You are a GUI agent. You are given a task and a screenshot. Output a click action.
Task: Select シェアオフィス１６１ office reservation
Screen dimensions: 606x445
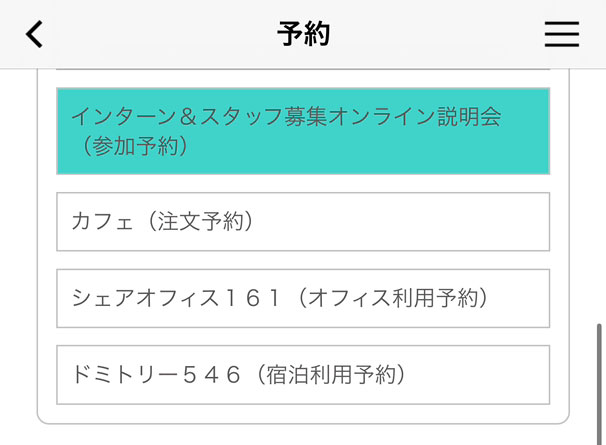click(302, 298)
